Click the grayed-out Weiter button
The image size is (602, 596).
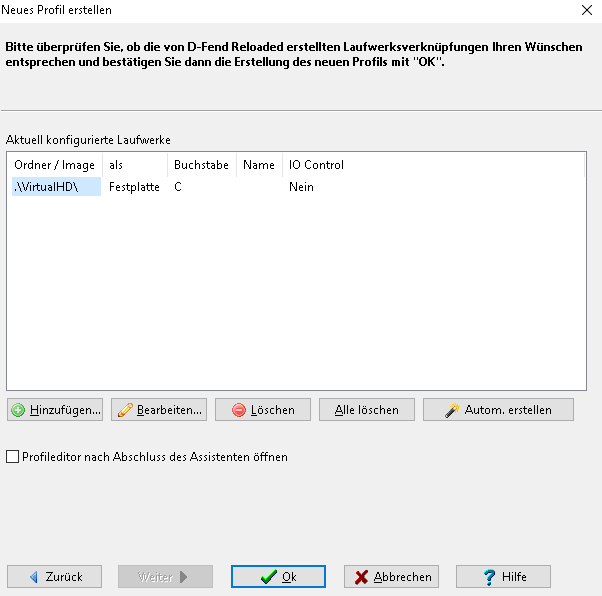[165, 577]
